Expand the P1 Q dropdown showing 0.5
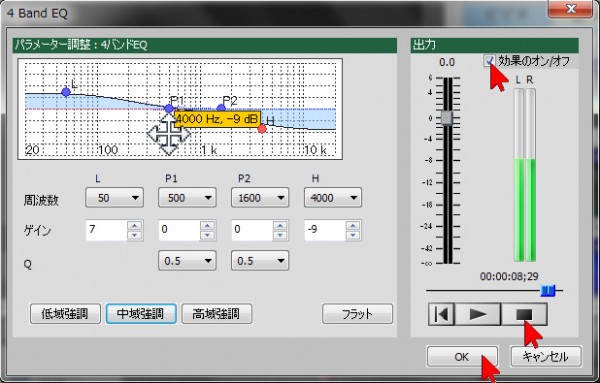The image size is (600, 383). 187,261
